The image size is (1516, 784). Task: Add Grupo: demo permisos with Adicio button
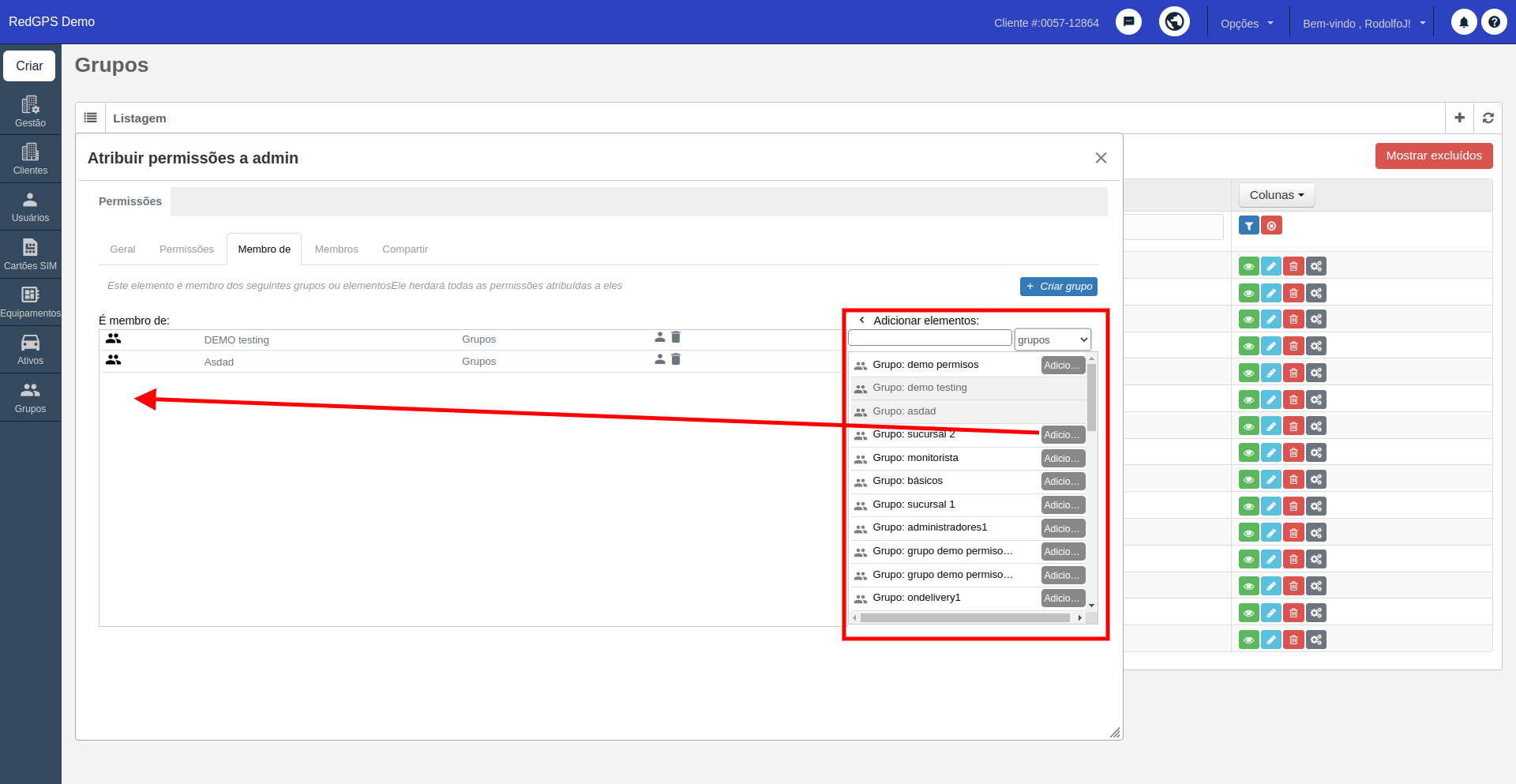point(1063,366)
